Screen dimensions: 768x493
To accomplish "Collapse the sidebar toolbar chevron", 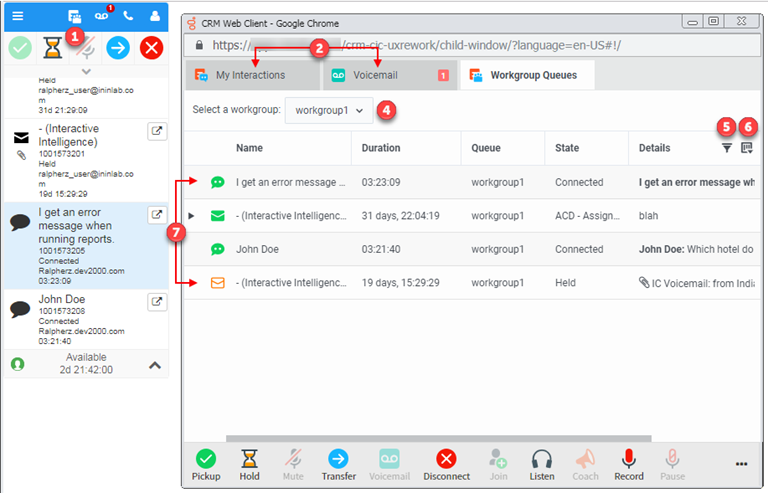I will [85, 71].
